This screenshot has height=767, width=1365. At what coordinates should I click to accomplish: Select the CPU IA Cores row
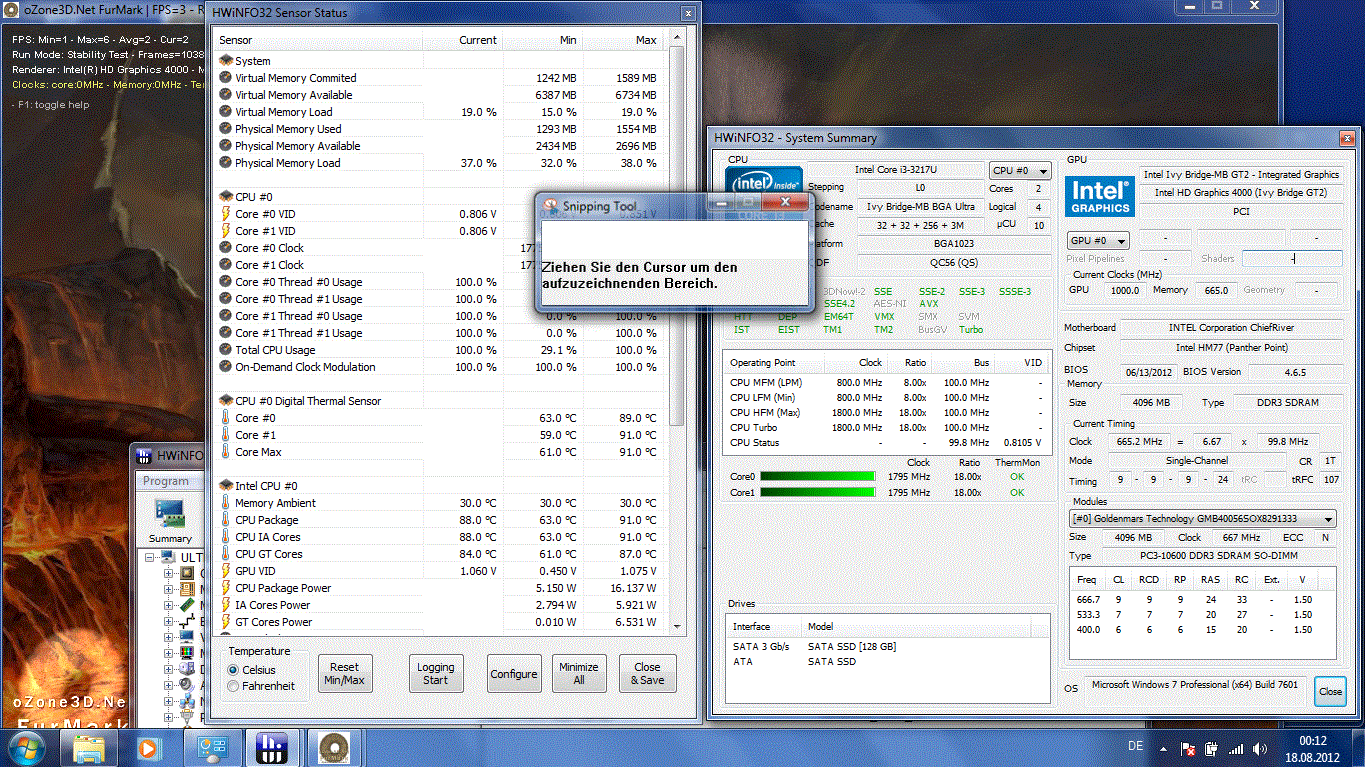pyautogui.click(x=440, y=537)
